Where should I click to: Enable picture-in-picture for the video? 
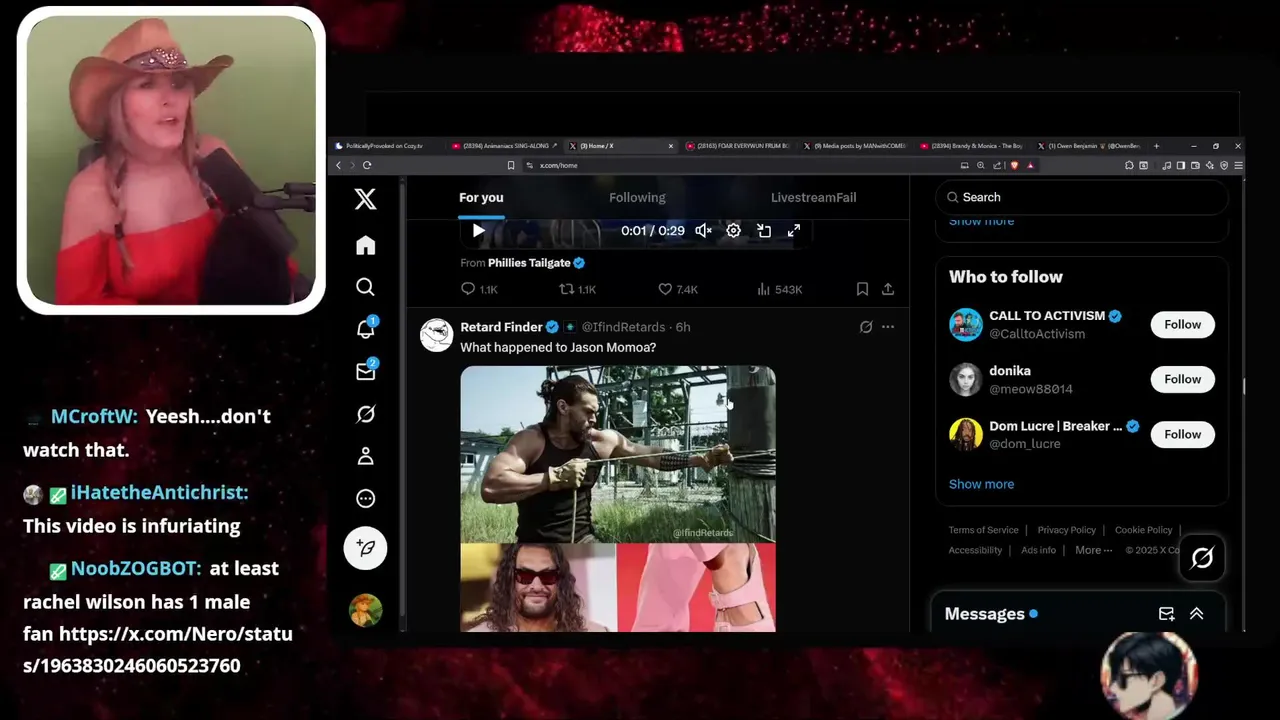[764, 231]
